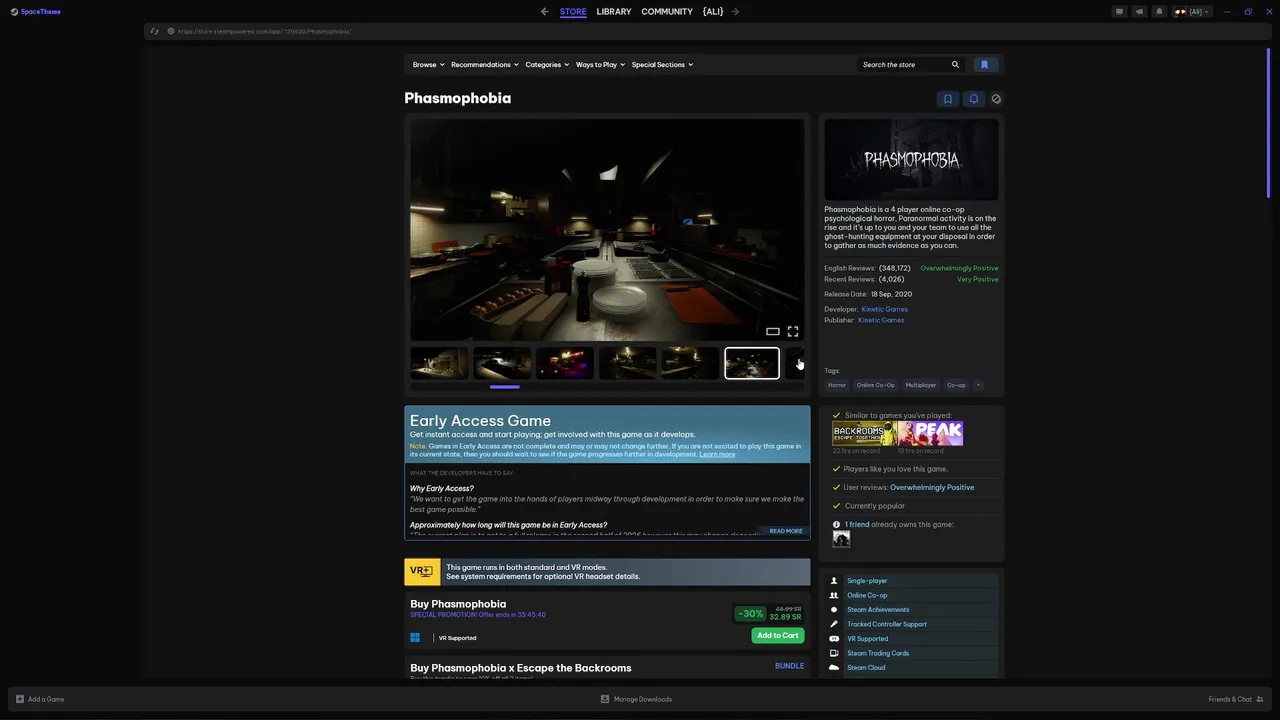Click the SpaceTheme Steam logo
This screenshot has width=1280, height=720.
(35, 12)
